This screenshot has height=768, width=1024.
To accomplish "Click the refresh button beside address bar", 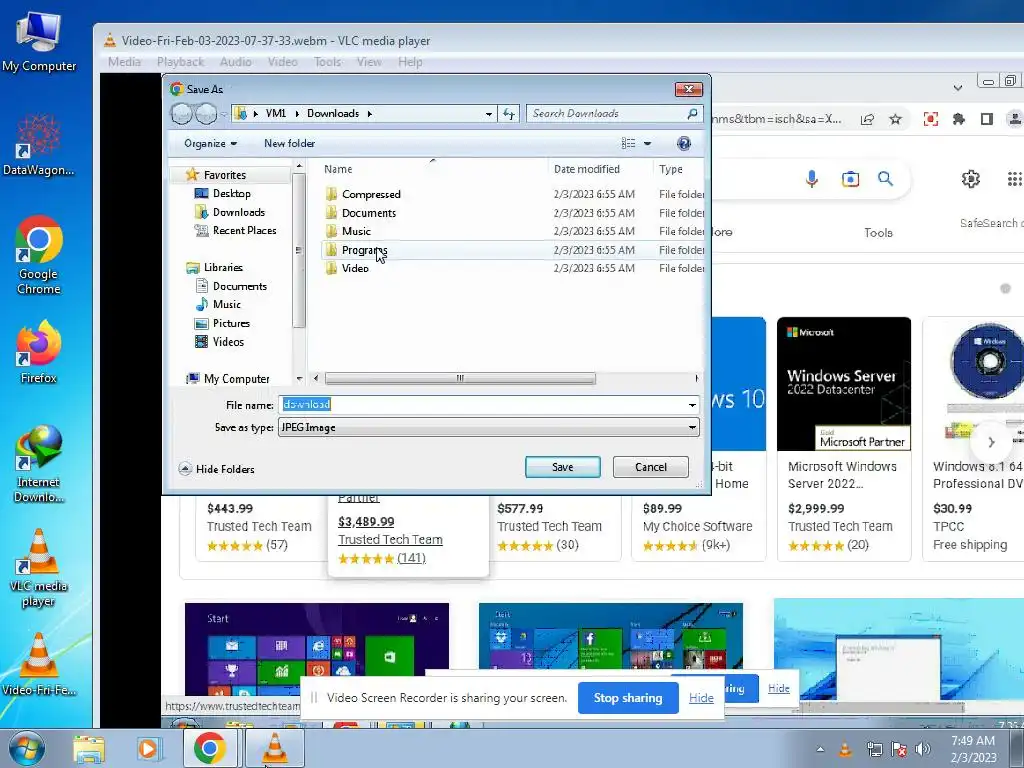I will pos(509,114).
